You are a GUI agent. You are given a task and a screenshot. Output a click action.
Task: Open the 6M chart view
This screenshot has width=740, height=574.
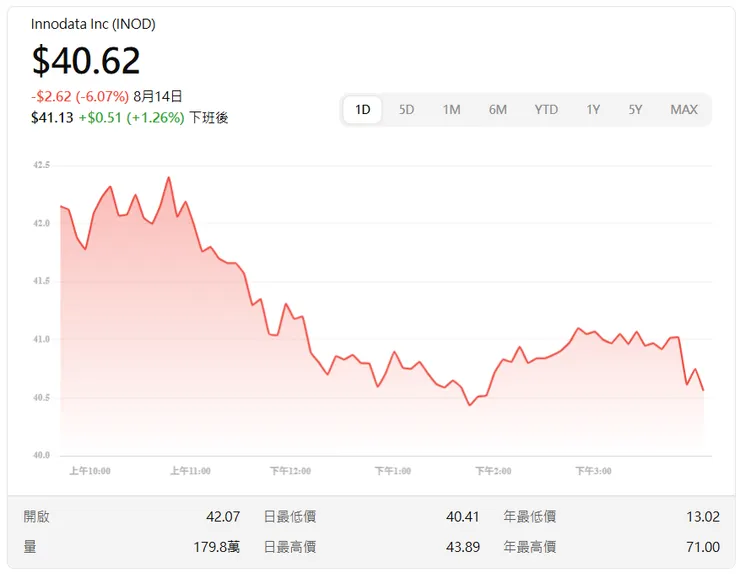tap(498, 110)
